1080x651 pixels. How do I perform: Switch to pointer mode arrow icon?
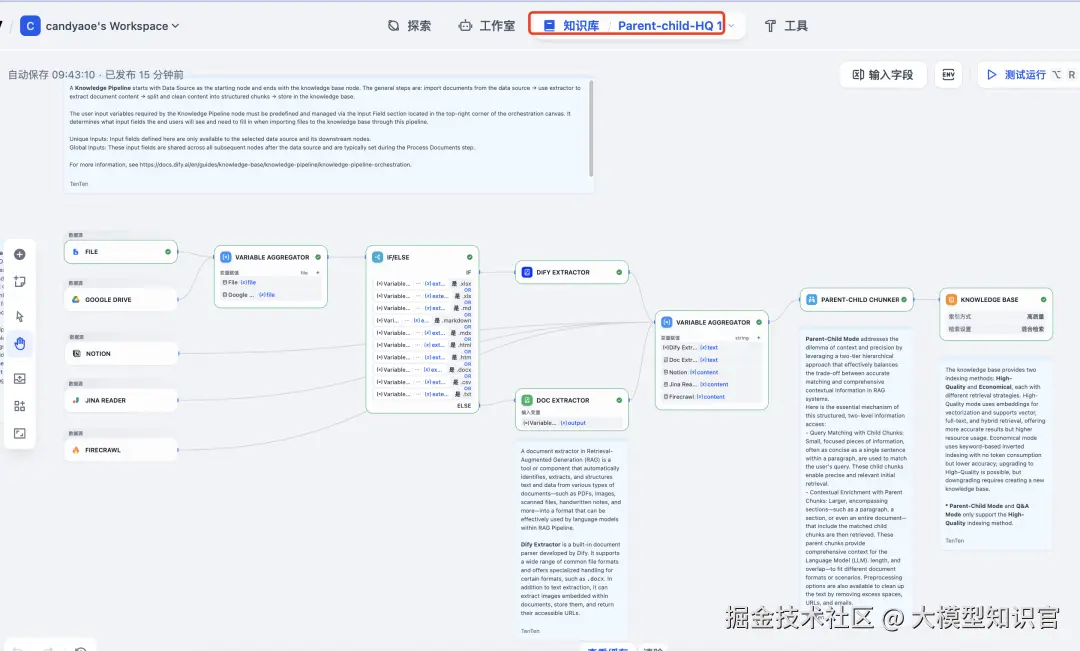[20, 316]
